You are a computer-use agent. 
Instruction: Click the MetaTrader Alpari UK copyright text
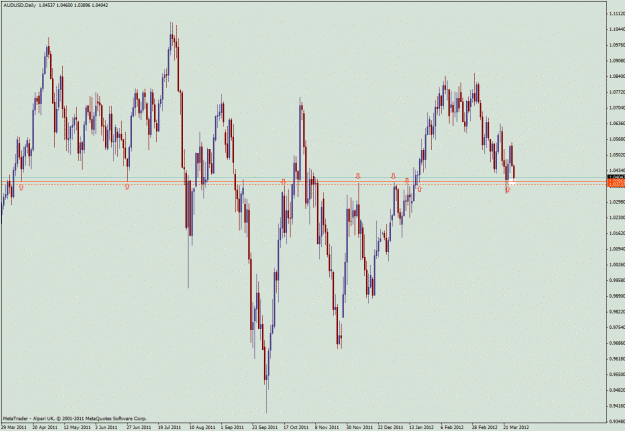click(75, 418)
